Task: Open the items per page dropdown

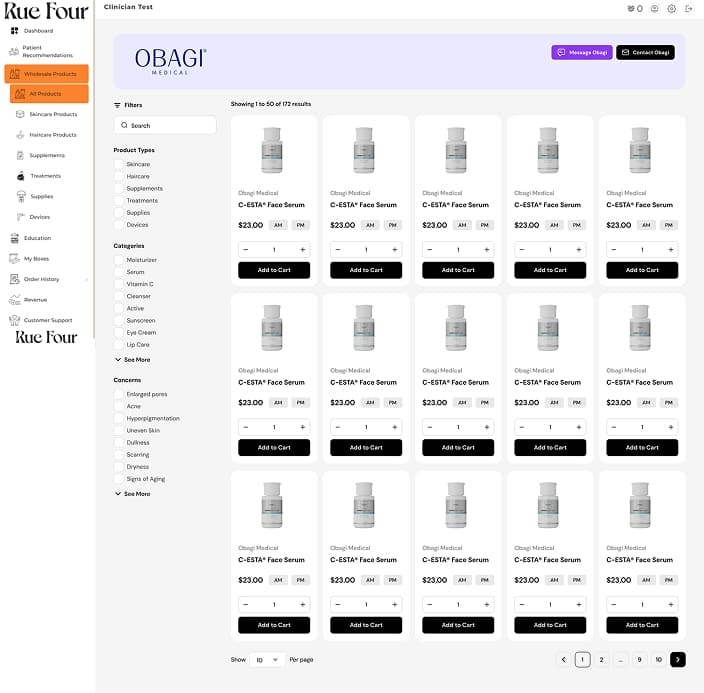Action: 266,660
